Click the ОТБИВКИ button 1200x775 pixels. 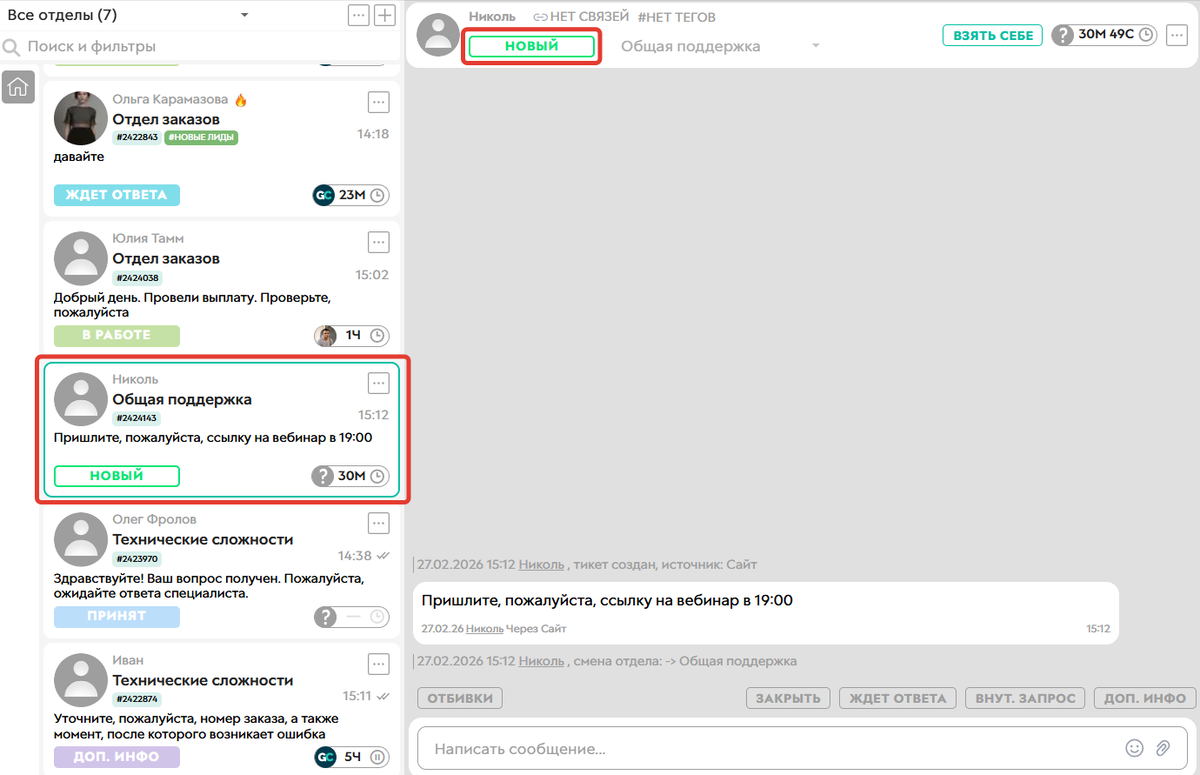(x=460, y=699)
